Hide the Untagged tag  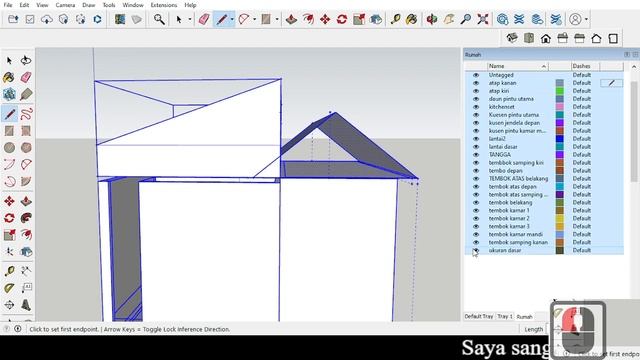click(x=476, y=75)
